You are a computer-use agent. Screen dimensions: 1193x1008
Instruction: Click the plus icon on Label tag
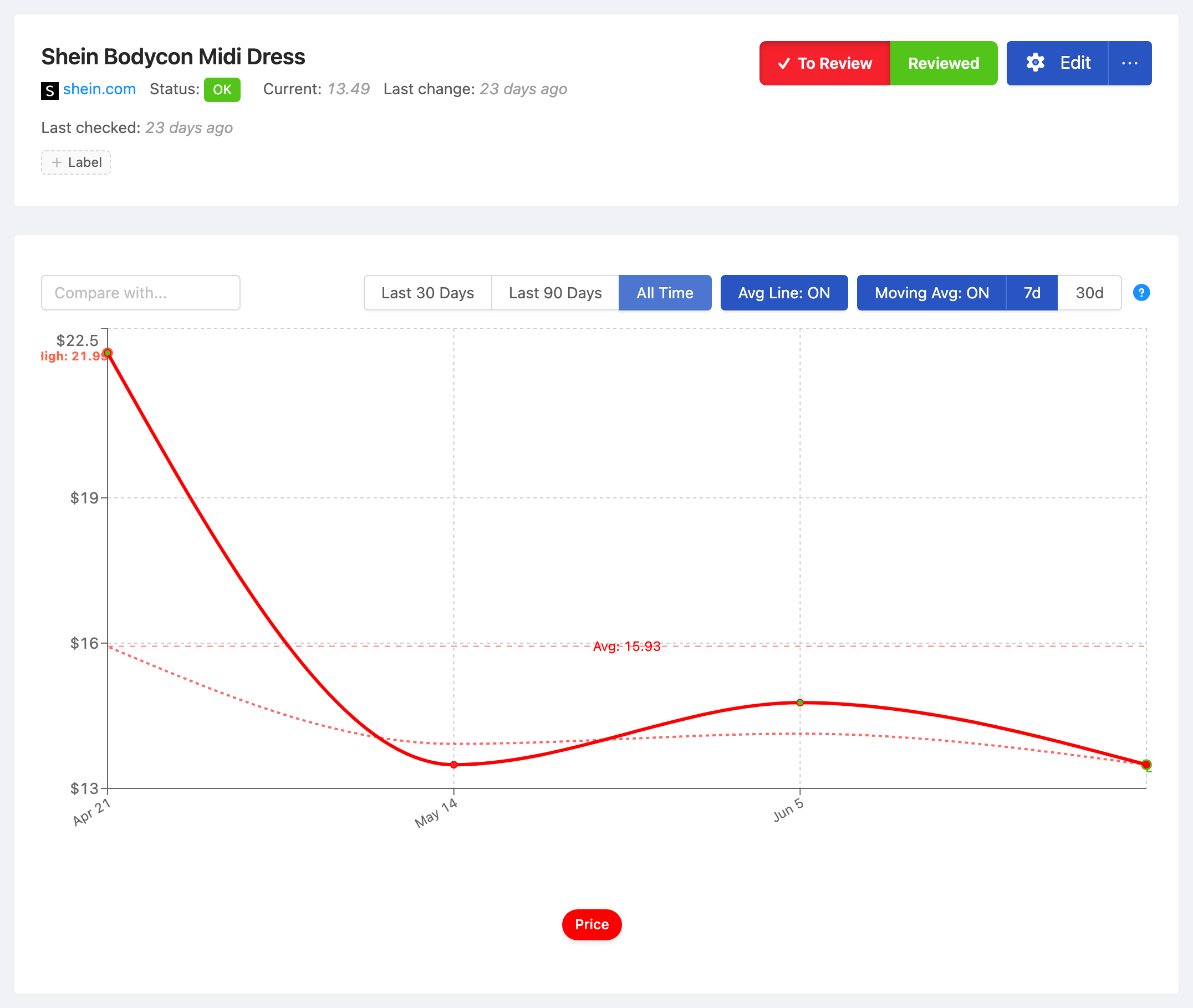pos(57,162)
